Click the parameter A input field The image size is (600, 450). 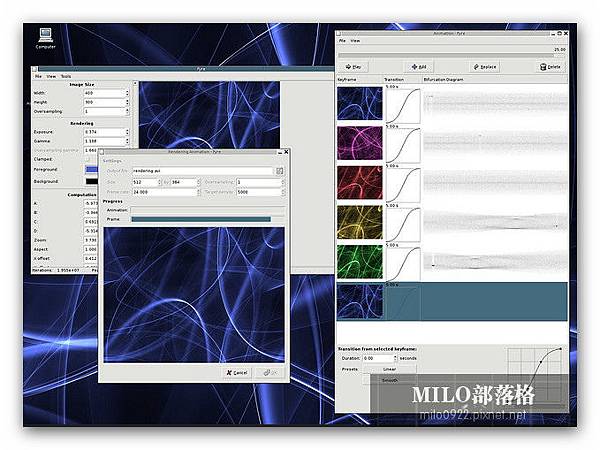coord(91,204)
